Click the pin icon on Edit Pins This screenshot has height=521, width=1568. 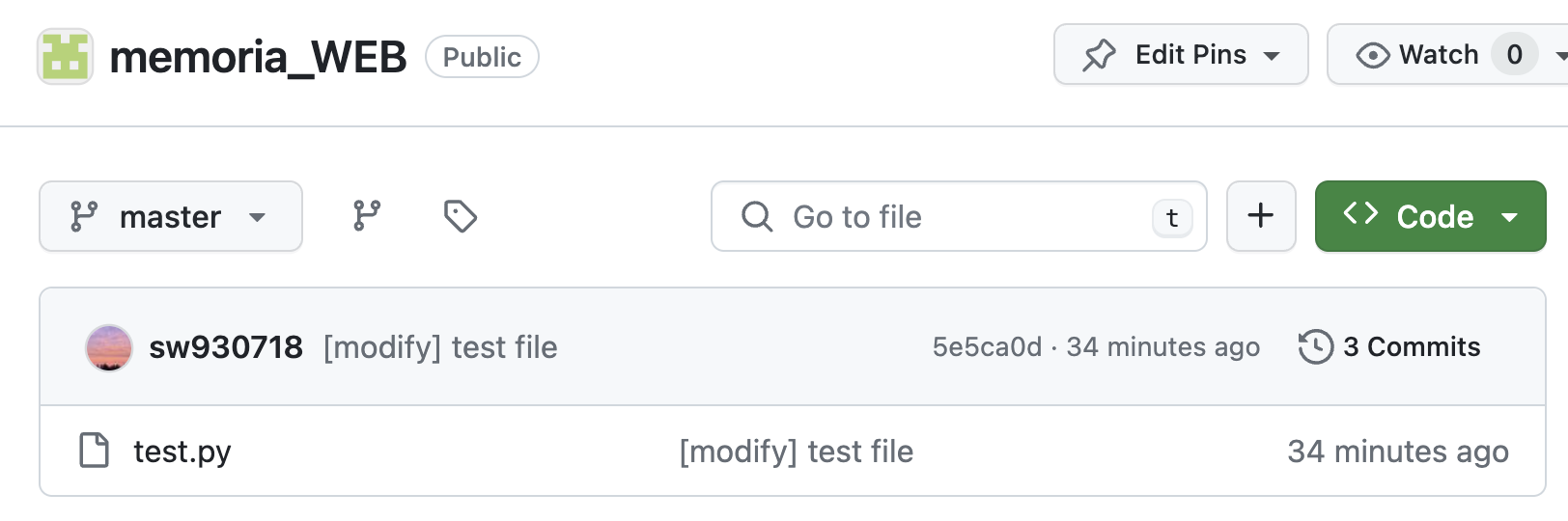coord(1099,55)
